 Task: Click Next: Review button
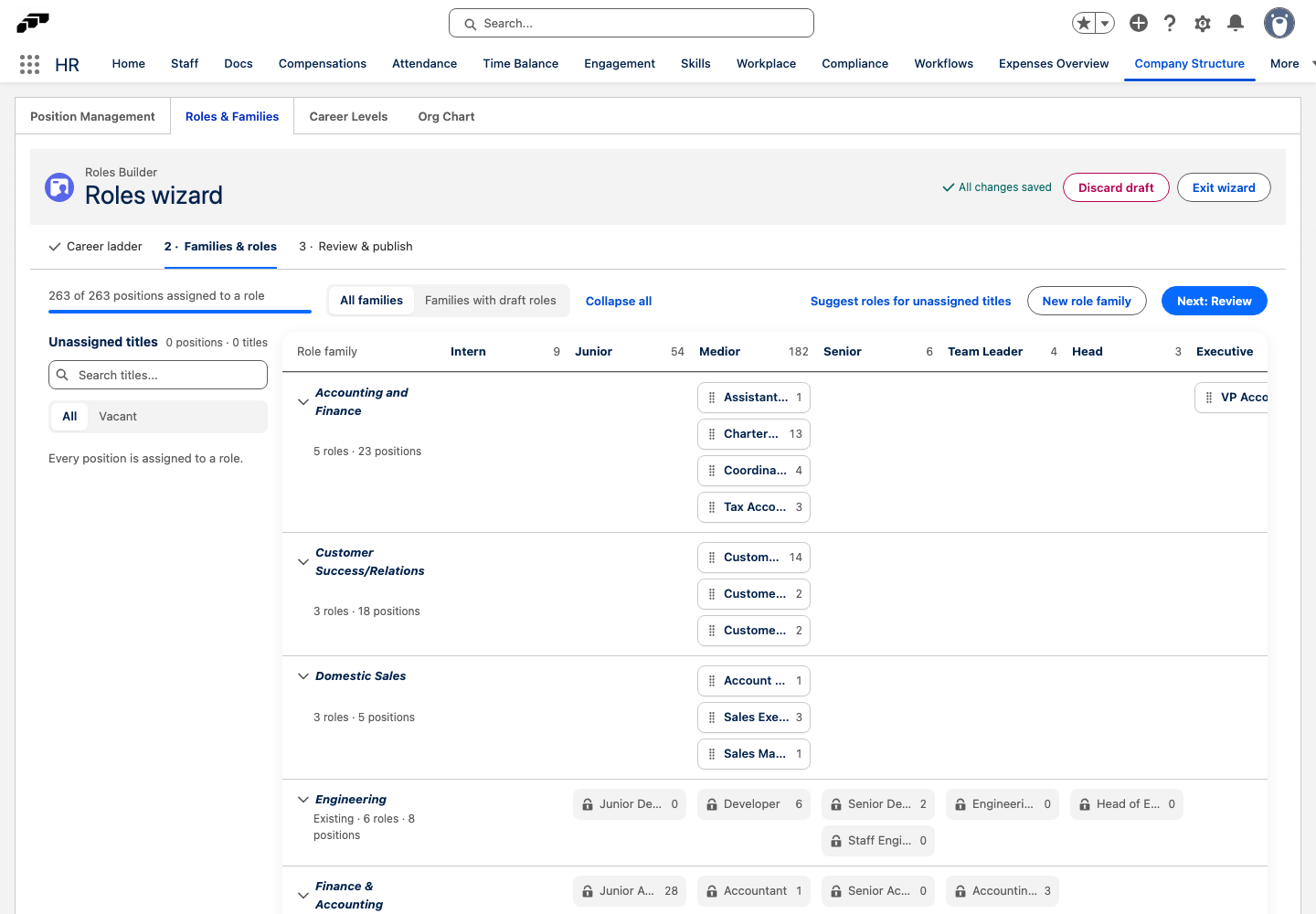tap(1215, 301)
